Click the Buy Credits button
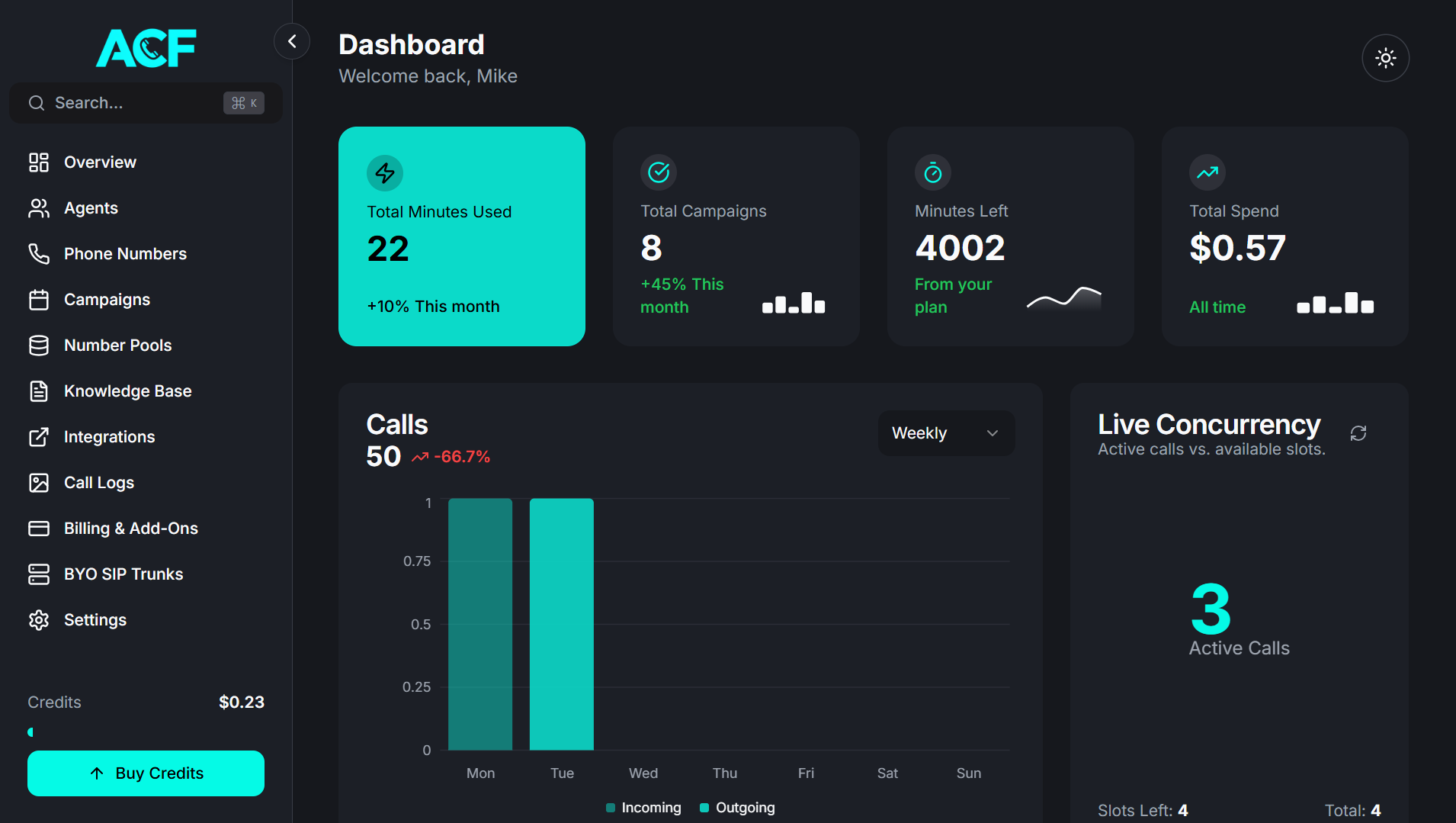 (x=145, y=773)
